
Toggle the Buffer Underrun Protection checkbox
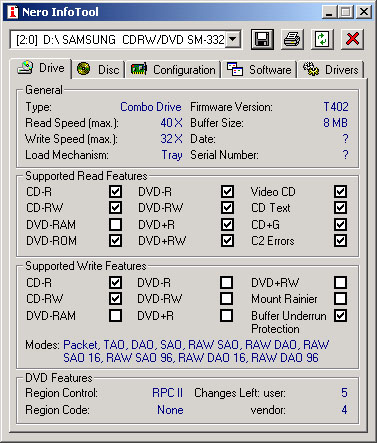point(340,315)
